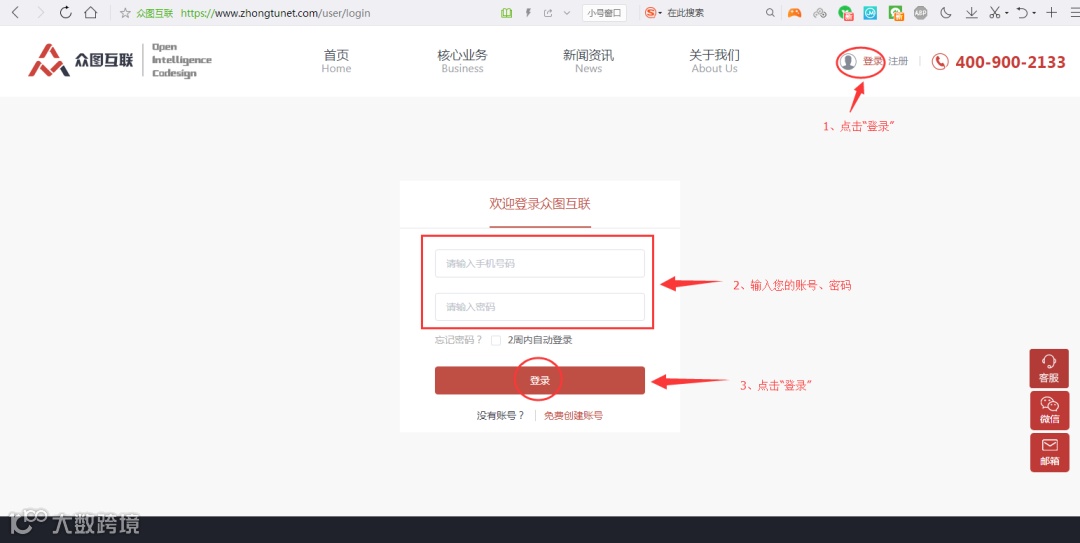Open the green WeChat news extension icon
This screenshot has height=543, width=1080.
pos(895,13)
